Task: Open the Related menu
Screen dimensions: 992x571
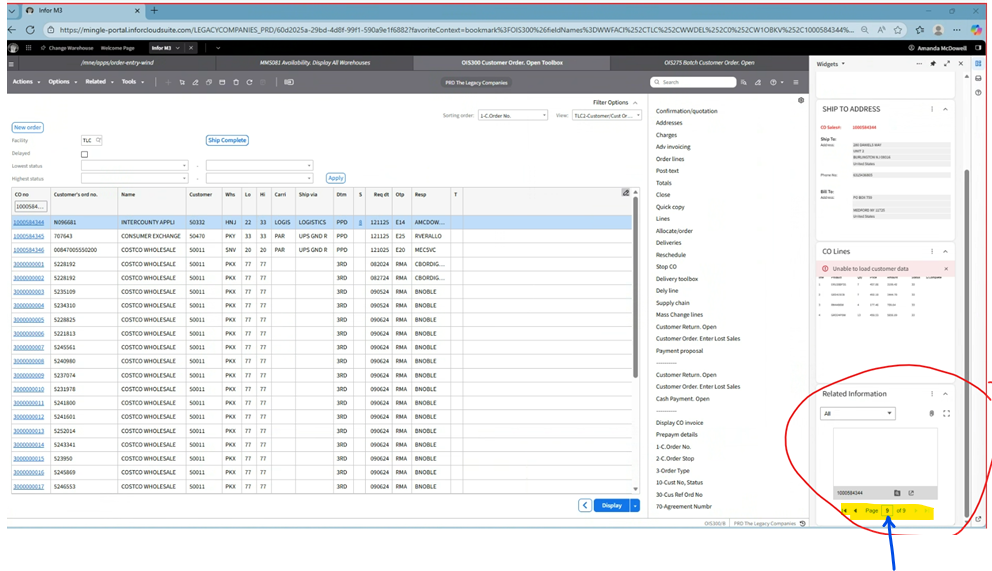Action: click(x=99, y=82)
